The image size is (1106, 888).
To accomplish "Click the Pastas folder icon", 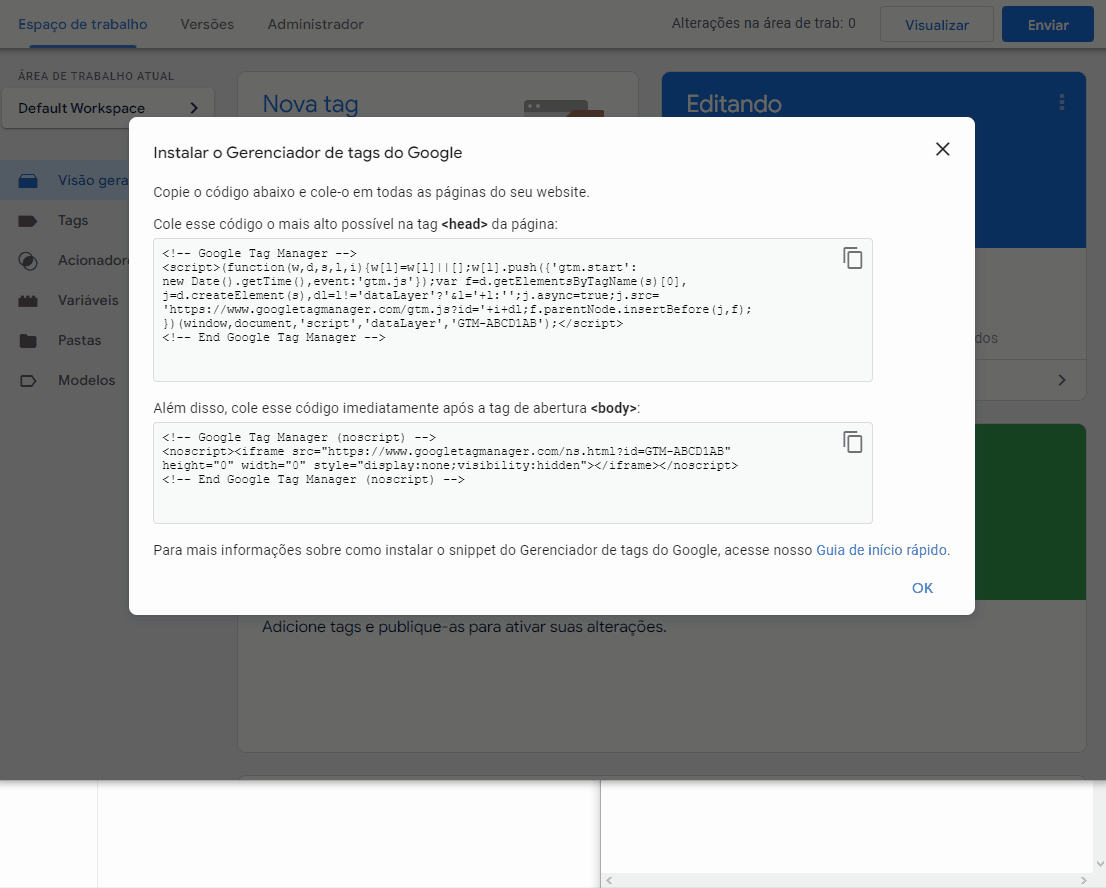I will point(28,341).
